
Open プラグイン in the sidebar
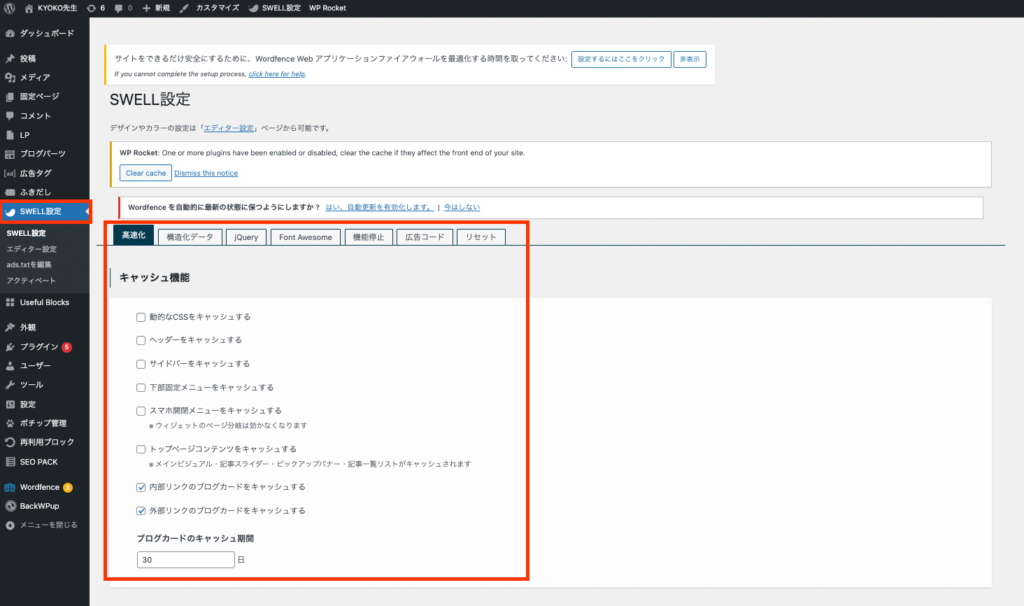point(44,347)
